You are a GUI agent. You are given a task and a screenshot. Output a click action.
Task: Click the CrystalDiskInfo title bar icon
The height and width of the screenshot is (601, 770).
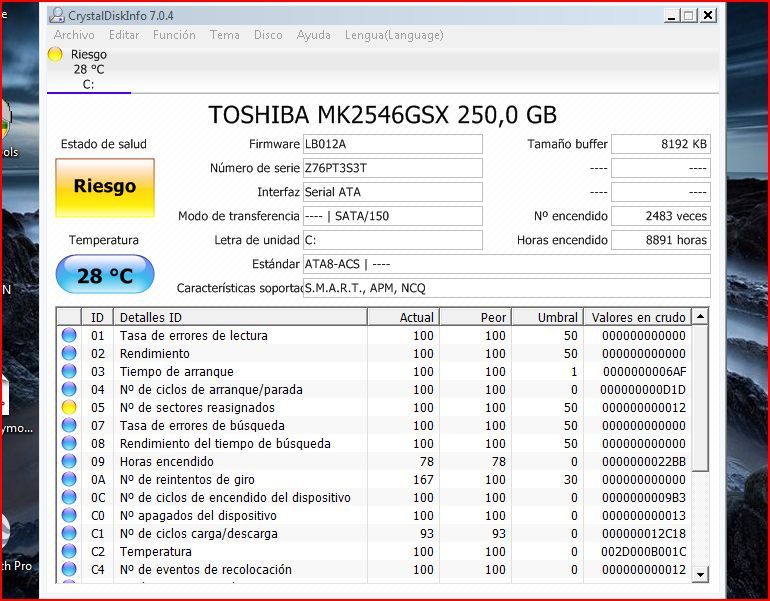pyautogui.click(x=57, y=15)
